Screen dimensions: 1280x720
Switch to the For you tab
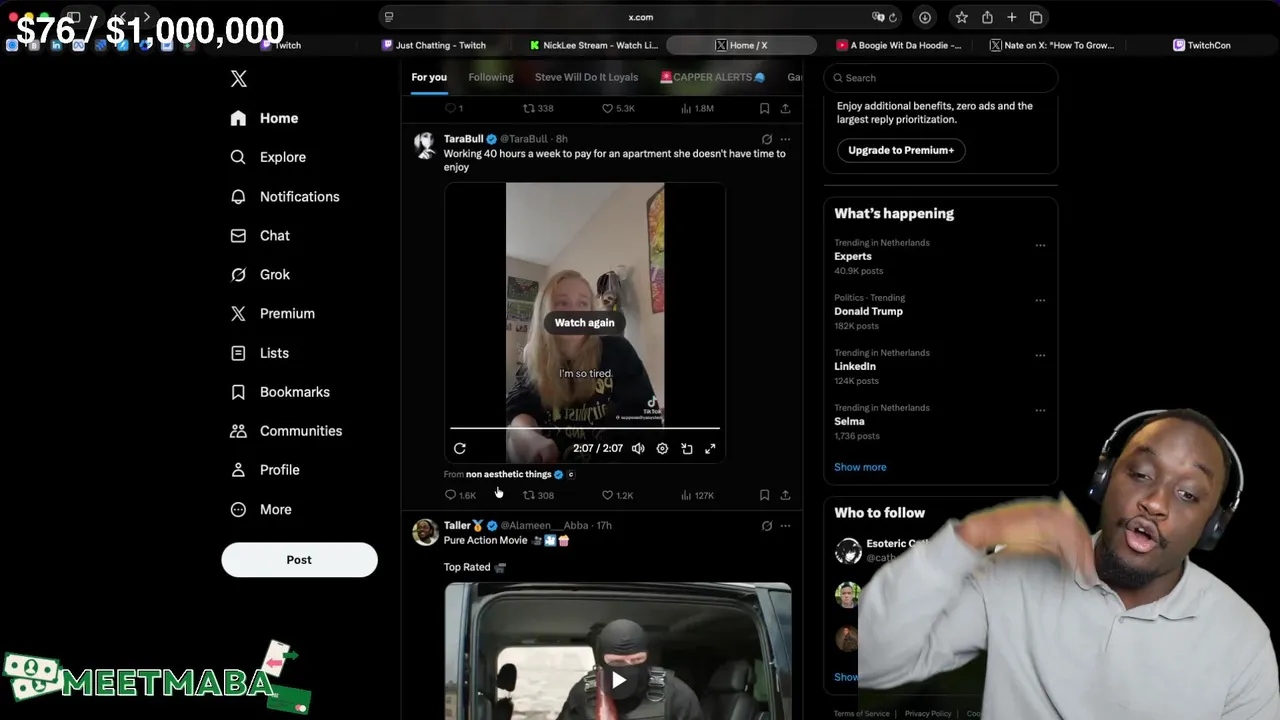[x=429, y=77]
